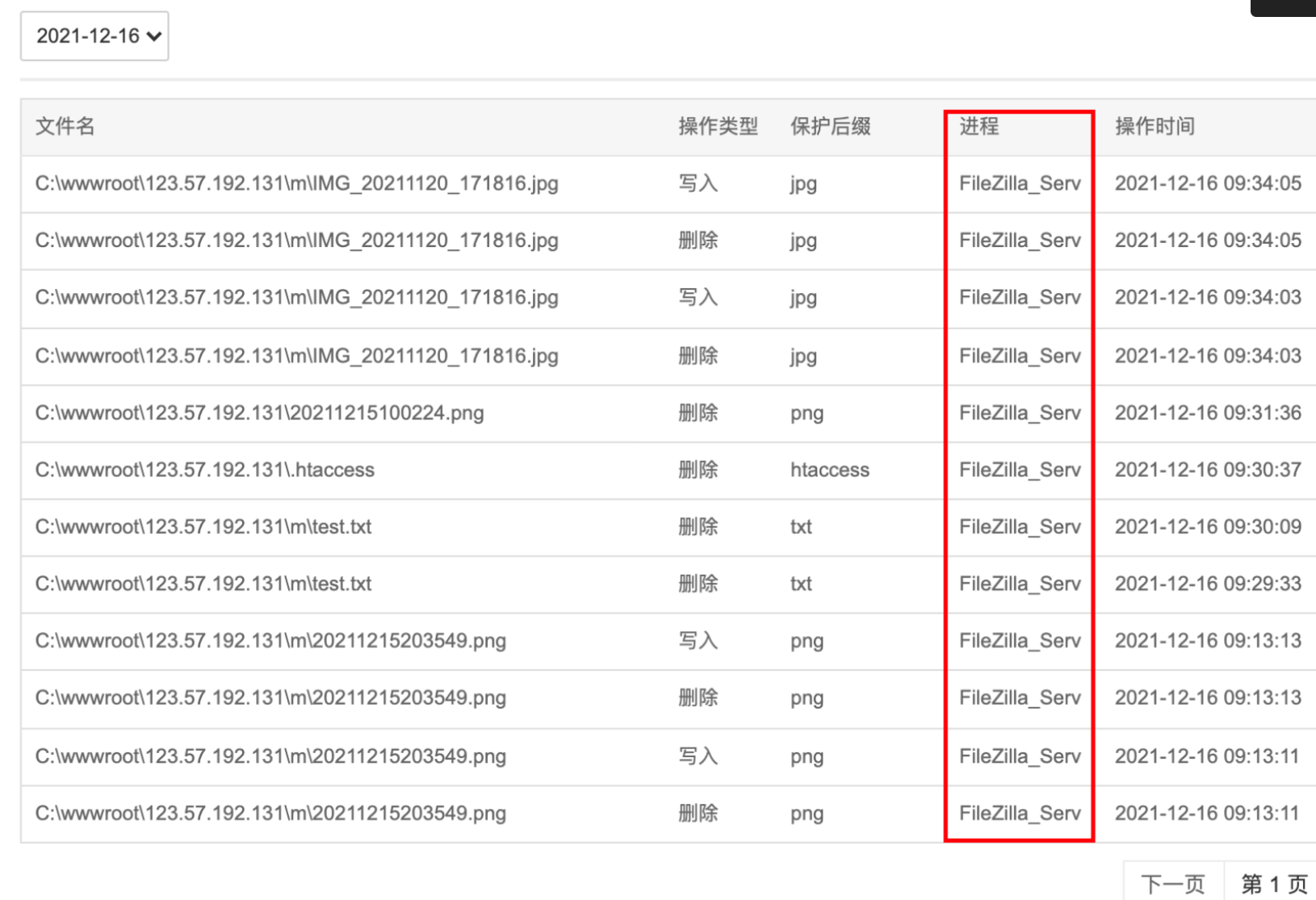Click the 进程 column header

tap(979, 127)
